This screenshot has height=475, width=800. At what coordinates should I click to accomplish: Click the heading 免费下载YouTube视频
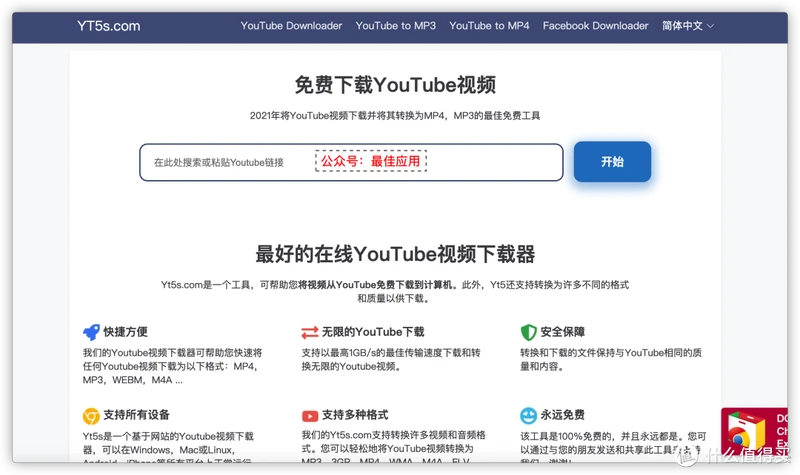click(395, 85)
